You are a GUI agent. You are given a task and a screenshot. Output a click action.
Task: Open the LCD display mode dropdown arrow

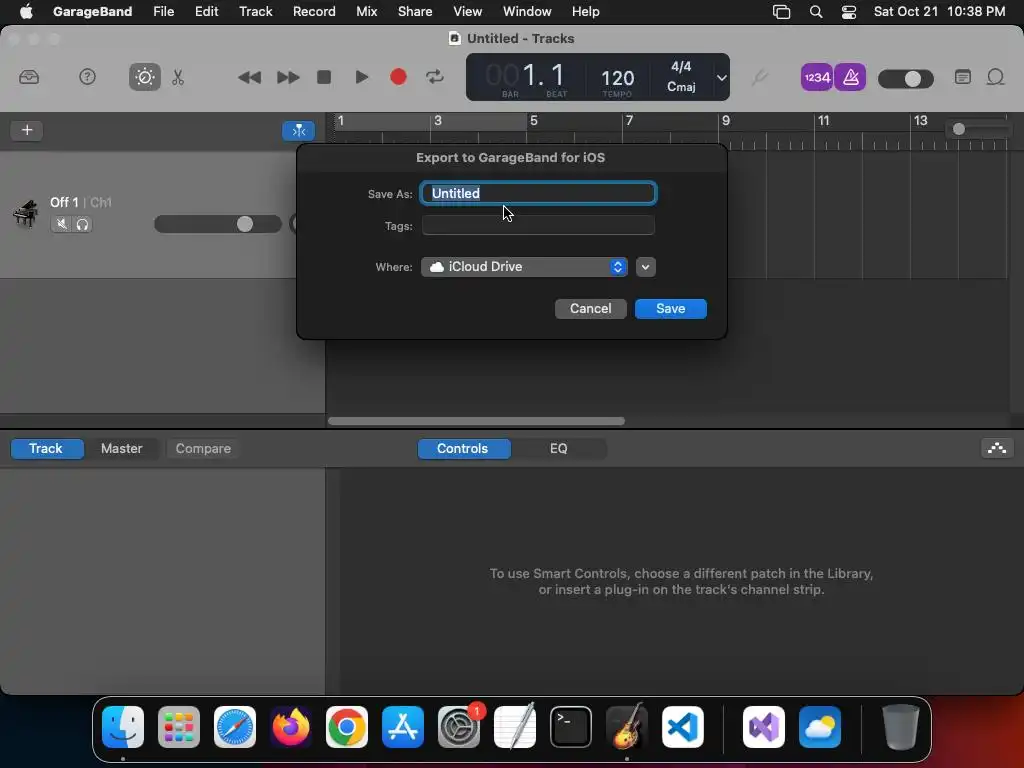pyautogui.click(x=721, y=77)
